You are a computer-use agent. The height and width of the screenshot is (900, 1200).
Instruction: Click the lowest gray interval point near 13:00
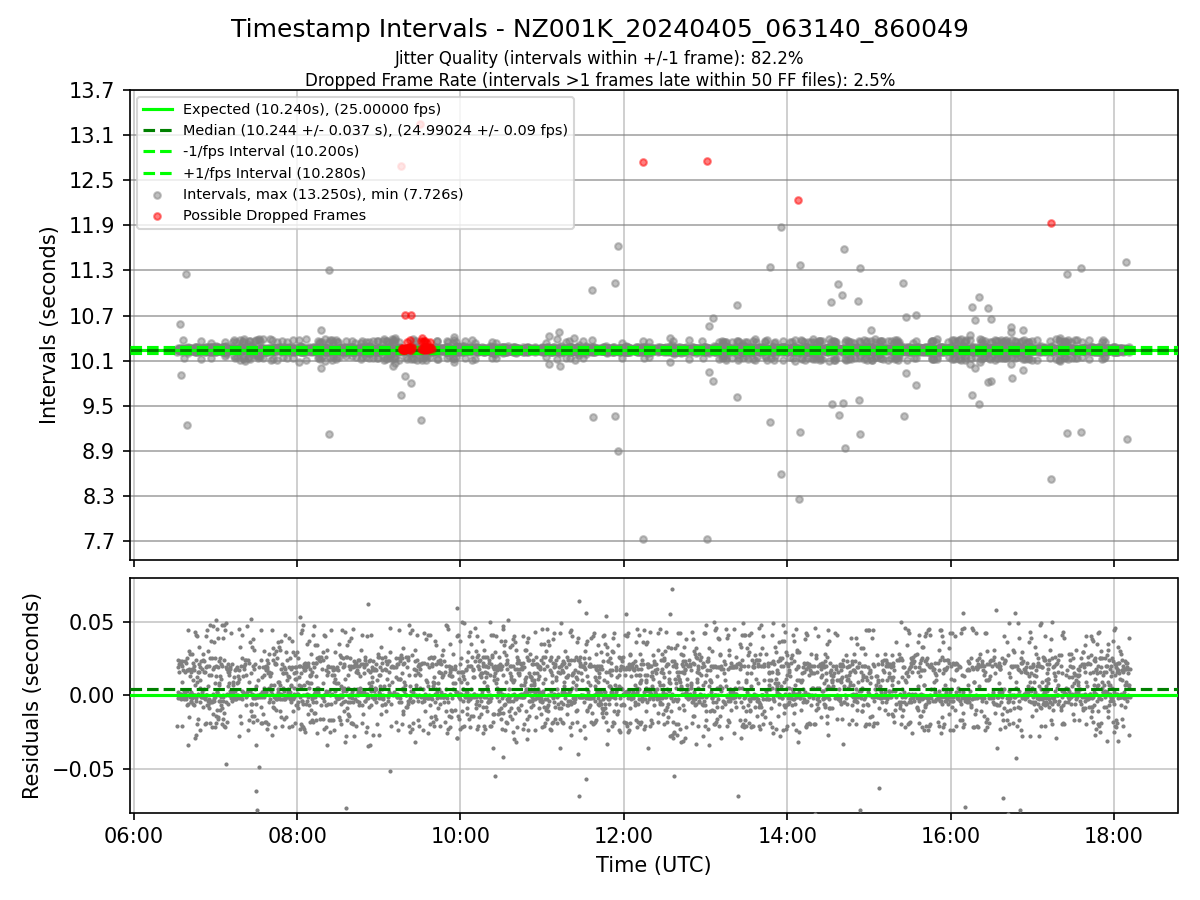click(x=707, y=539)
